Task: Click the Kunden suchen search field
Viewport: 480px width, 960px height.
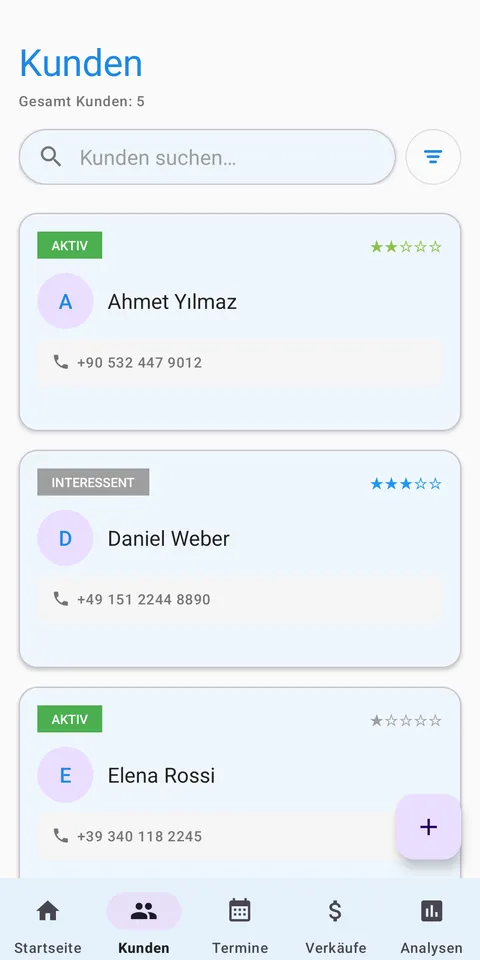Action: [x=207, y=157]
